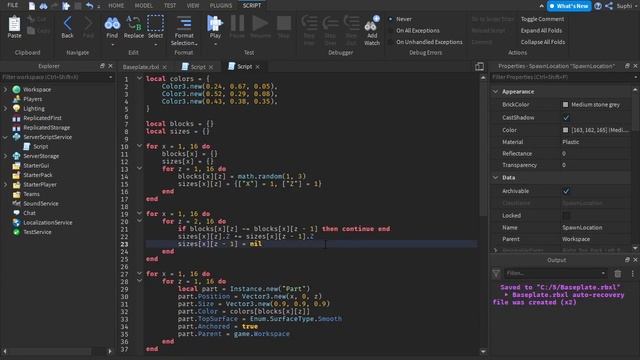The height and width of the screenshot is (360, 640).
Task: Select SoundService in Explorer
Action: 40,203
